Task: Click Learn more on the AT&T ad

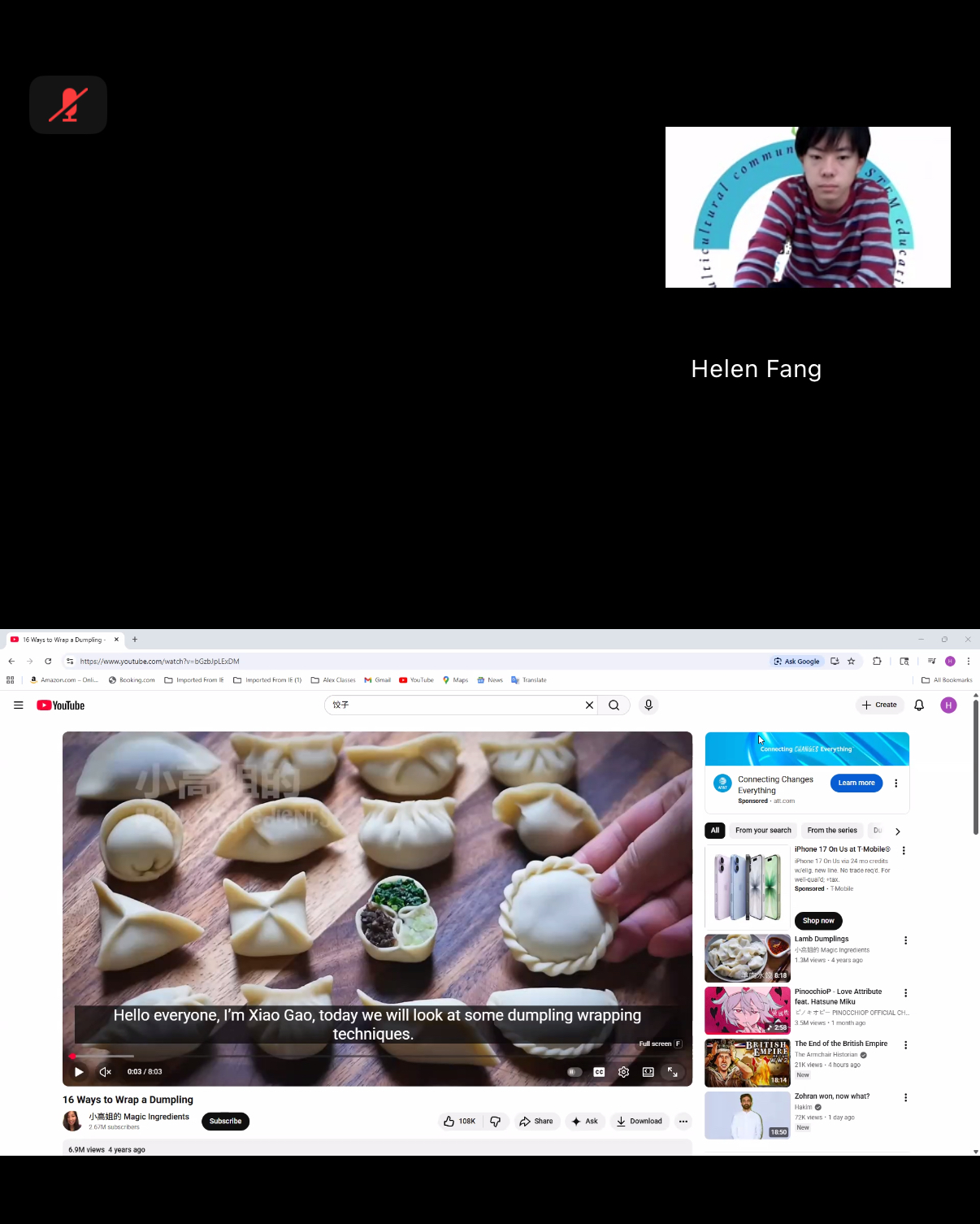Action: click(x=856, y=783)
